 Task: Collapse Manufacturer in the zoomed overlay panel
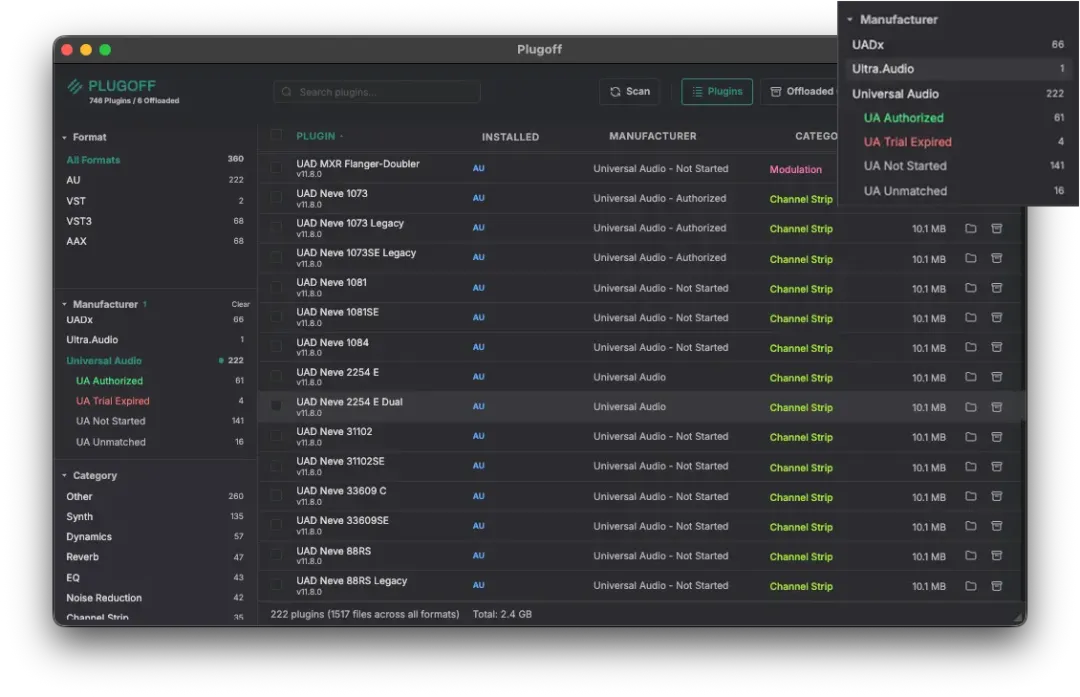pos(850,20)
